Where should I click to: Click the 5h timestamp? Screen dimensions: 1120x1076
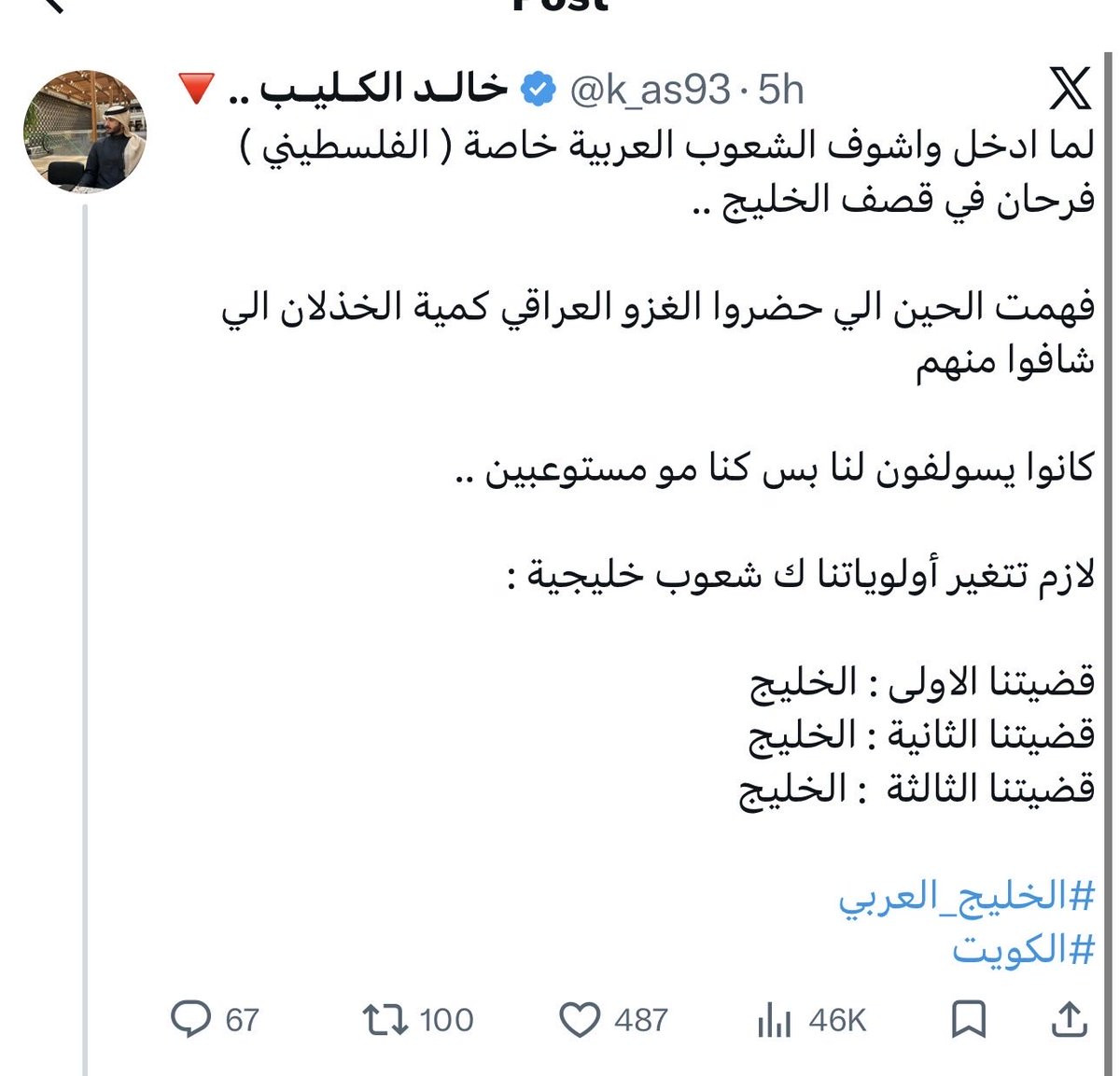coord(780,90)
